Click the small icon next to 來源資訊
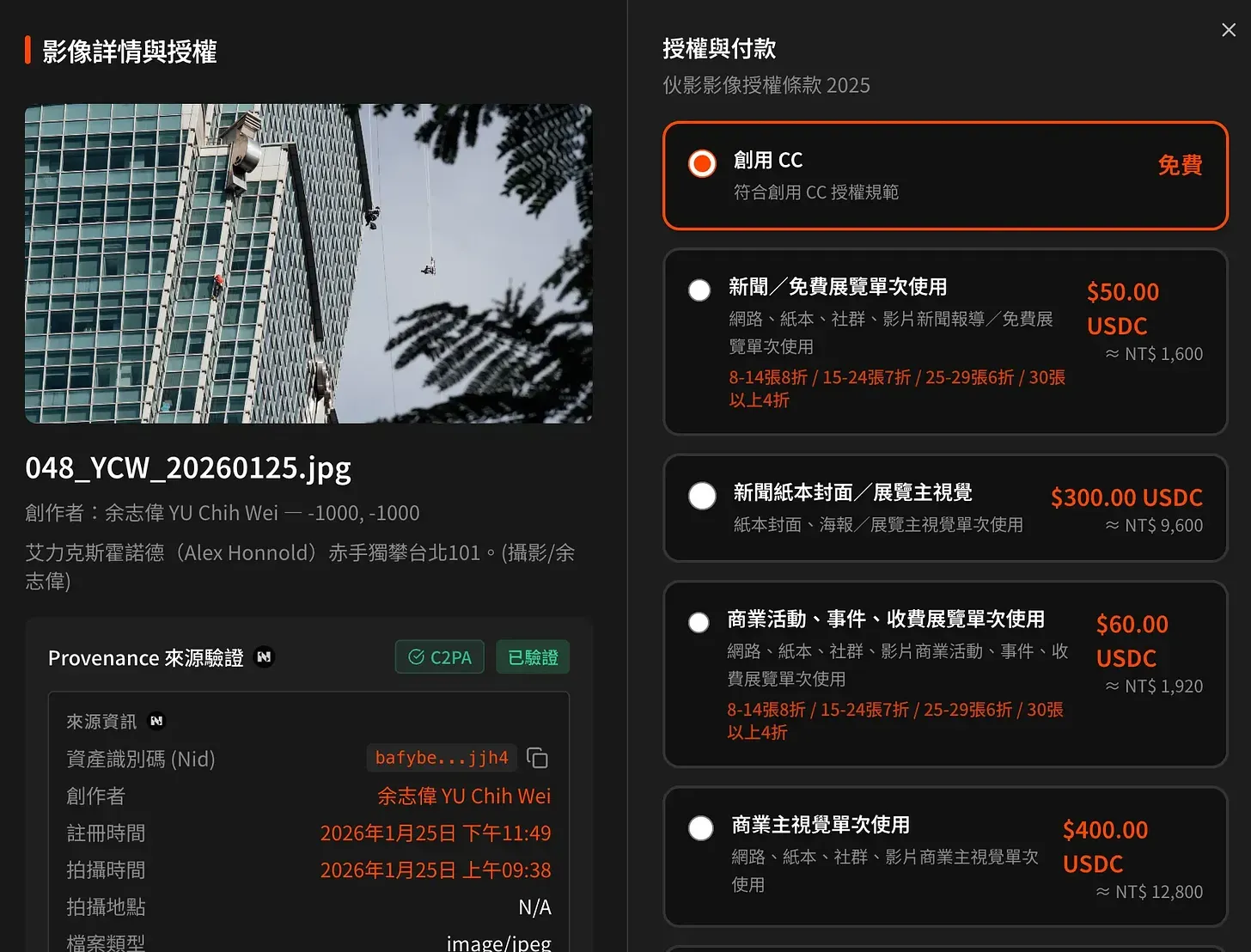1251x952 pixels. pos(156,722)
